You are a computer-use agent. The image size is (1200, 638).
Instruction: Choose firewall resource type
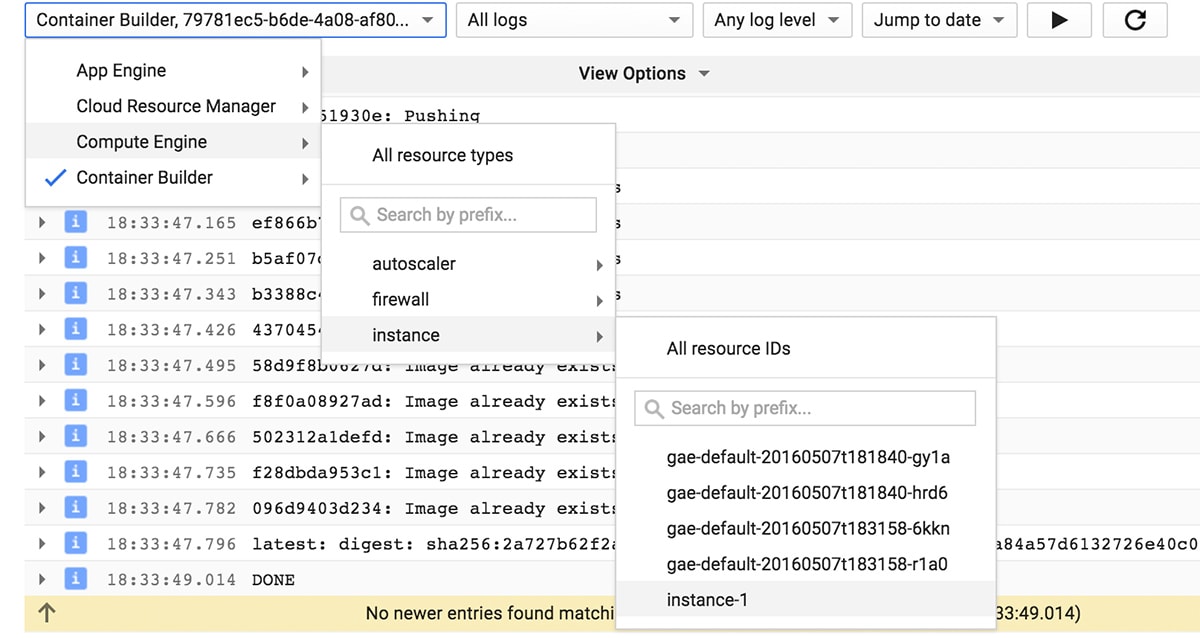[x=468, y=299]
